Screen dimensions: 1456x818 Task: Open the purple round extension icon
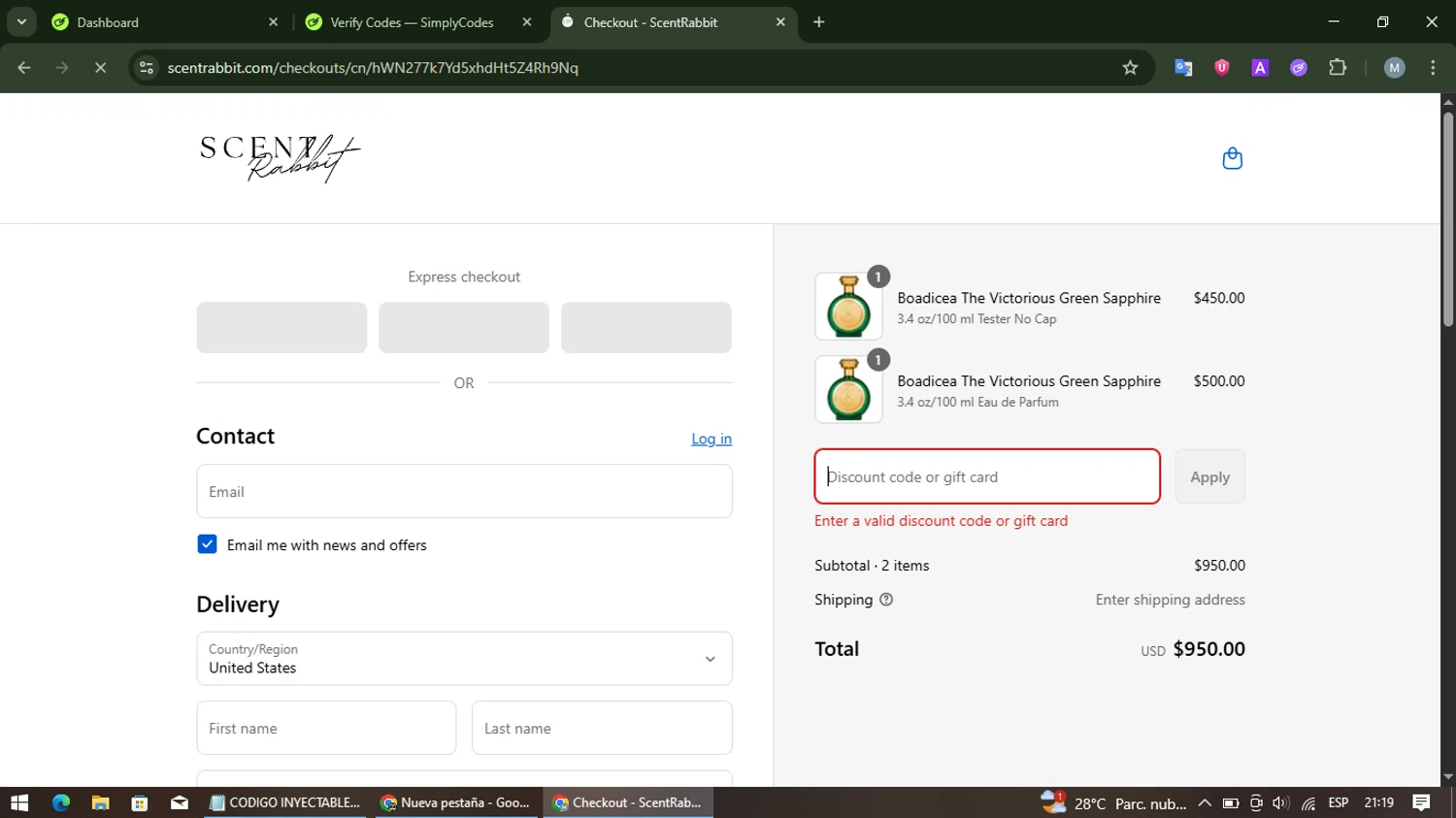[x=1299, y=68]
